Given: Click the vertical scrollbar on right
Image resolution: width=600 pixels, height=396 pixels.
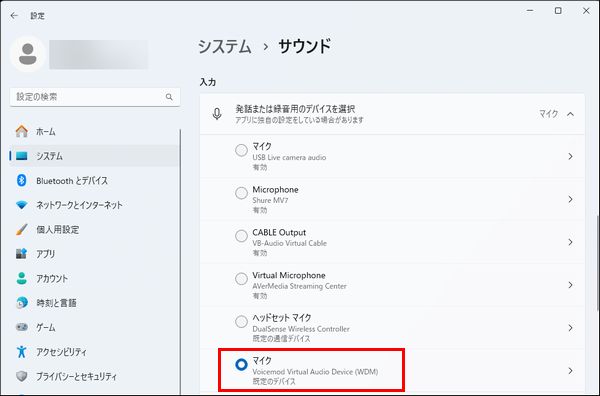Looking at the screenshot, I should click(x=597, y=263).
